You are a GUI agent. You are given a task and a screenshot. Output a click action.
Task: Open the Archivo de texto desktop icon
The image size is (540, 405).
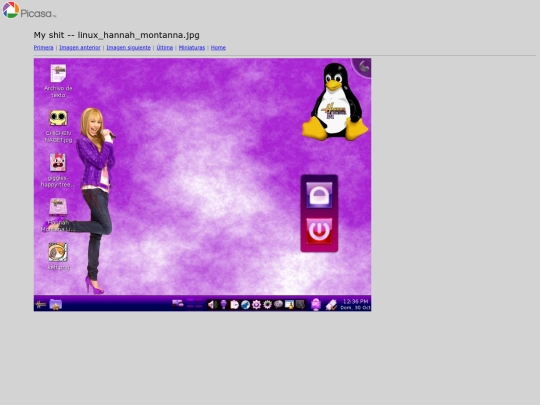[58, 81]
